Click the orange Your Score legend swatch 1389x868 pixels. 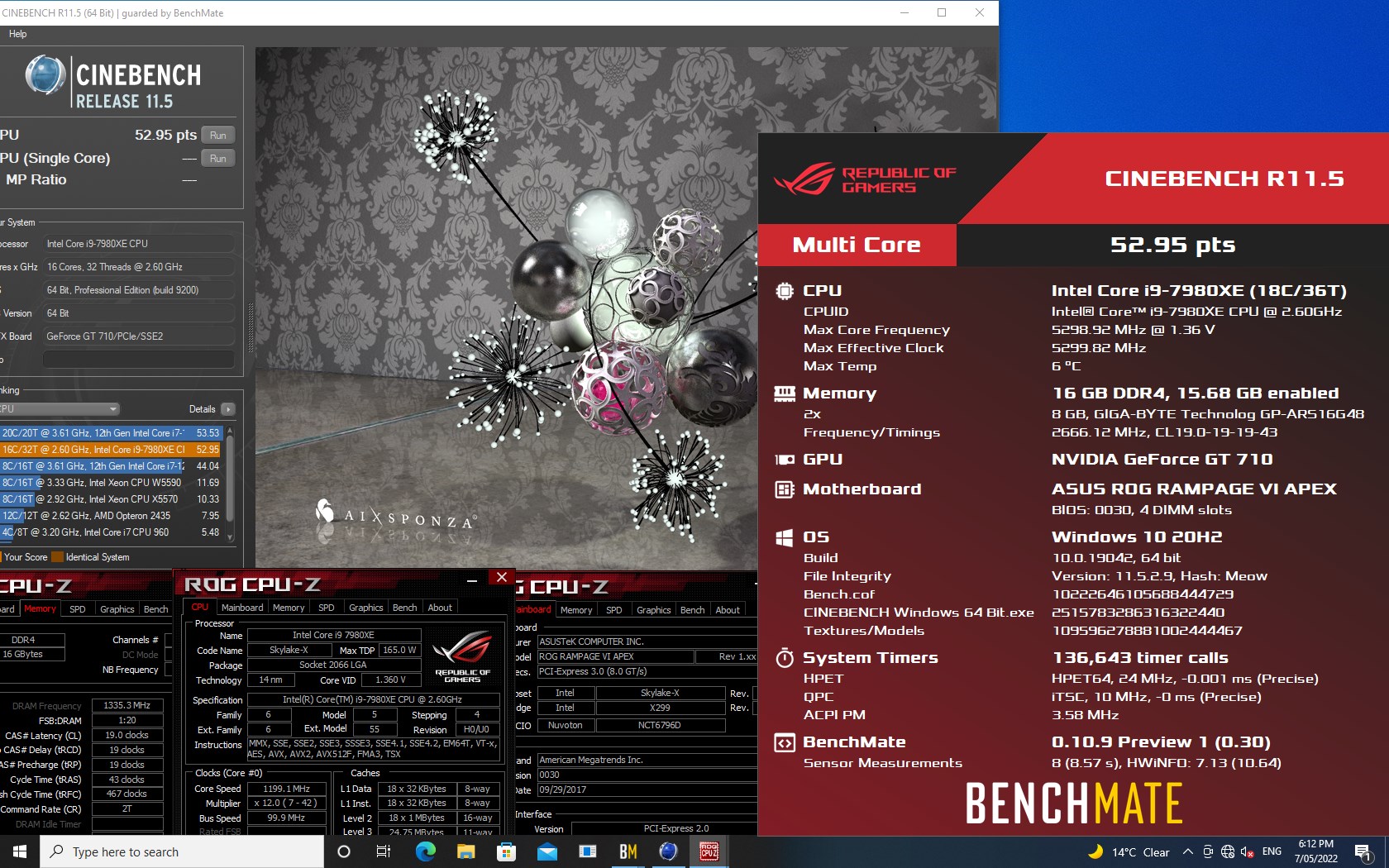coord(2,557)
